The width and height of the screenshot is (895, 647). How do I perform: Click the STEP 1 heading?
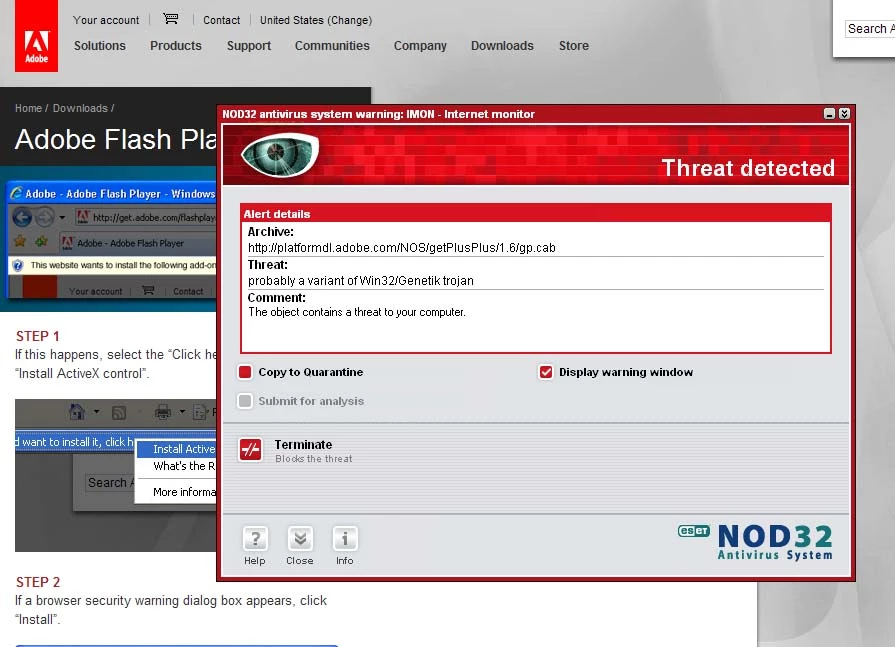point(38,336)
